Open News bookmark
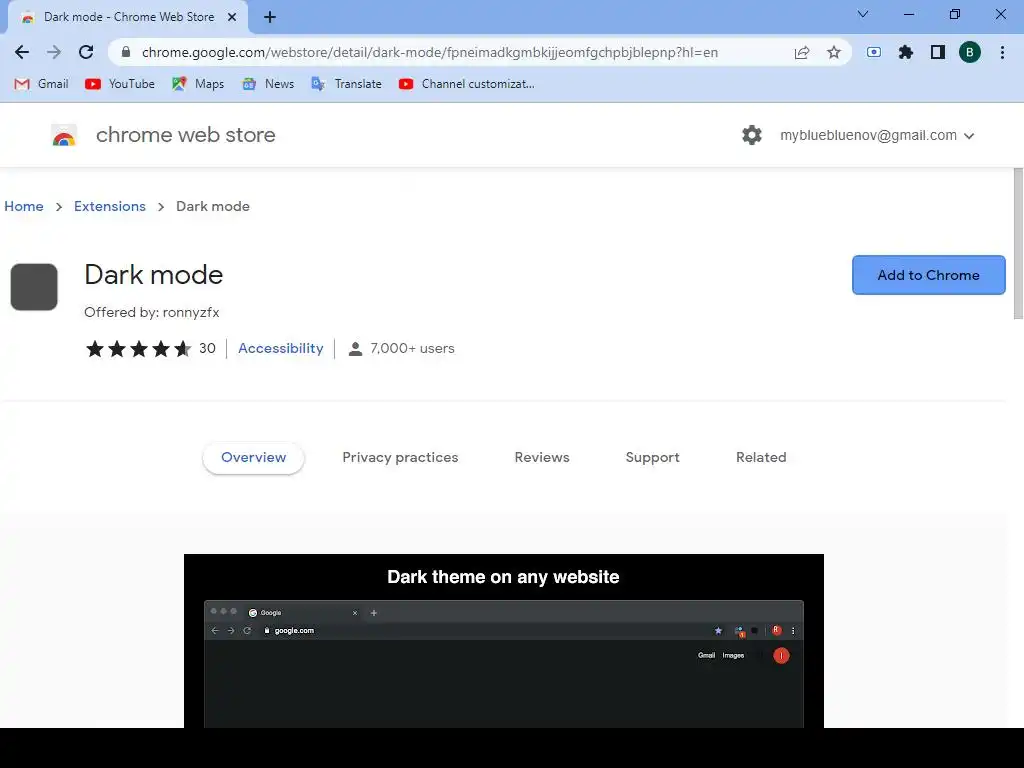The width and height of the screenshot is (1024, 768). (268, 84)
